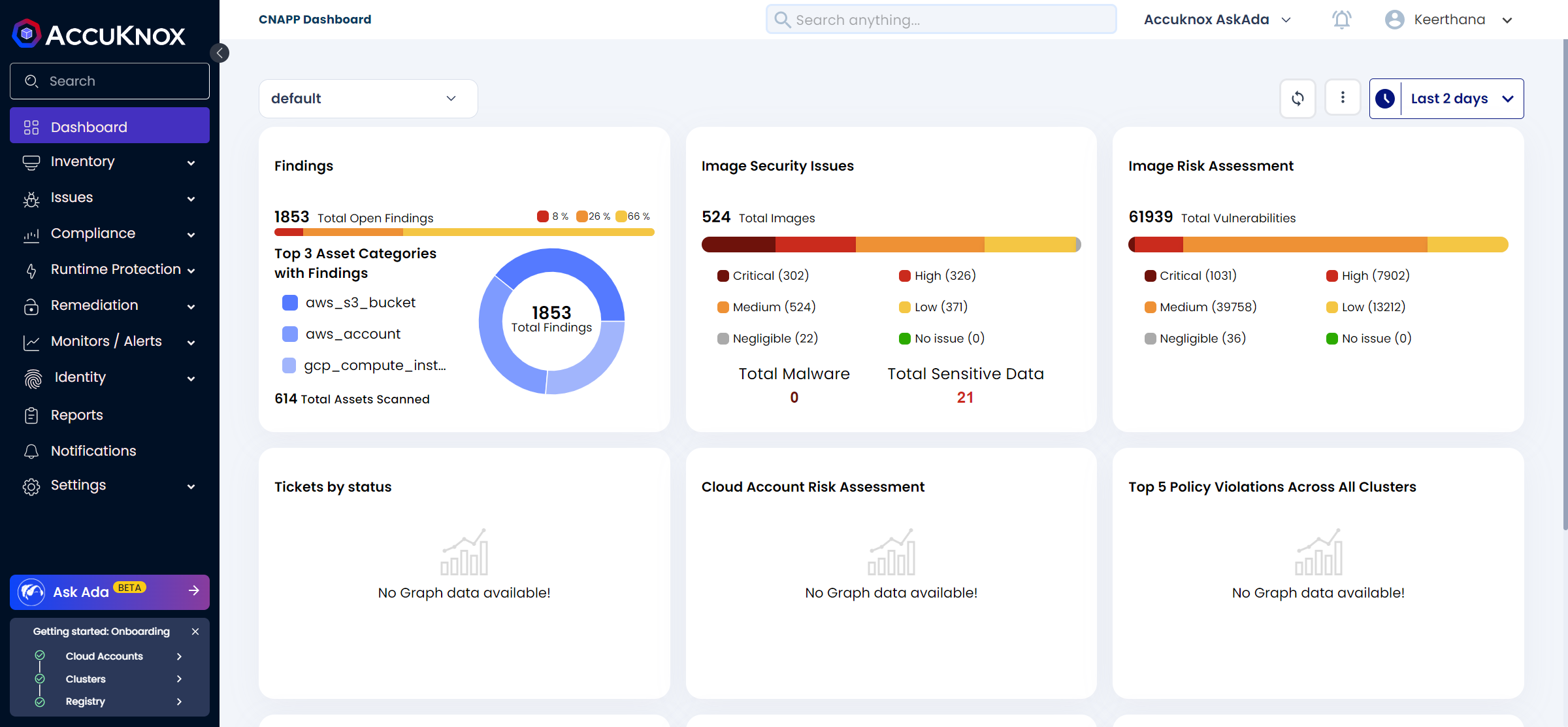
Task: Toggle the gcp_compute_inst legend item
Action: pos(364,365)
